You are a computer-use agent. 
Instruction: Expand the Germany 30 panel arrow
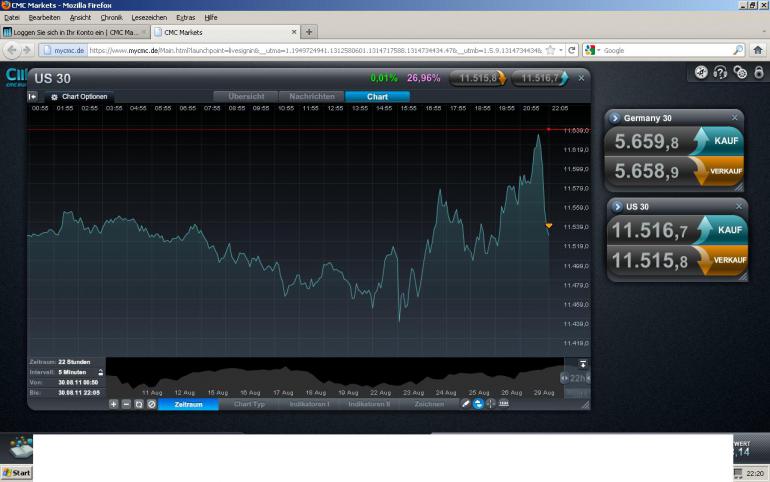pos(614,118)
